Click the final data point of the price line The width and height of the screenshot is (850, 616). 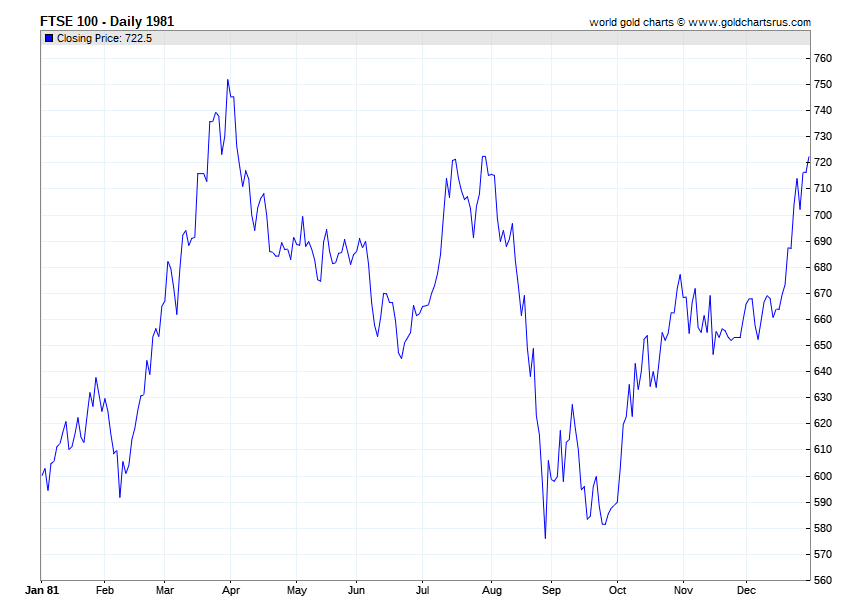808,158
